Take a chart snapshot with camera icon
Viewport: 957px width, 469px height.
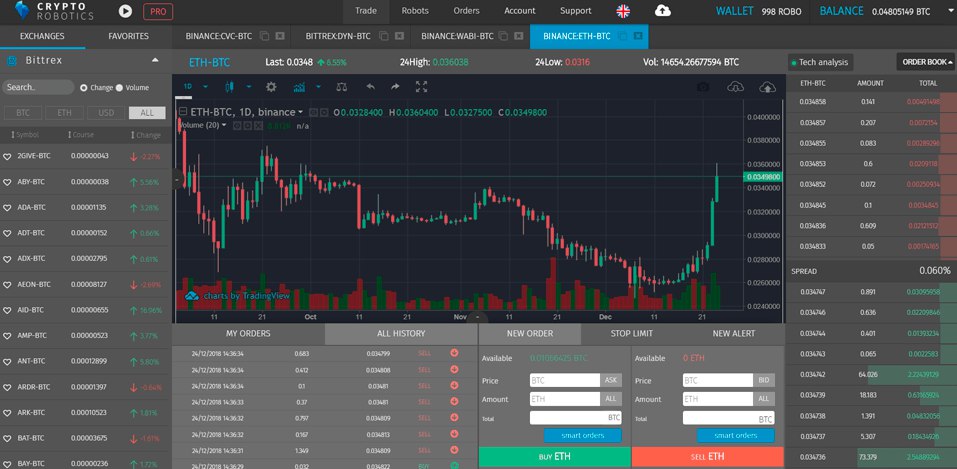tap(703, 87)
